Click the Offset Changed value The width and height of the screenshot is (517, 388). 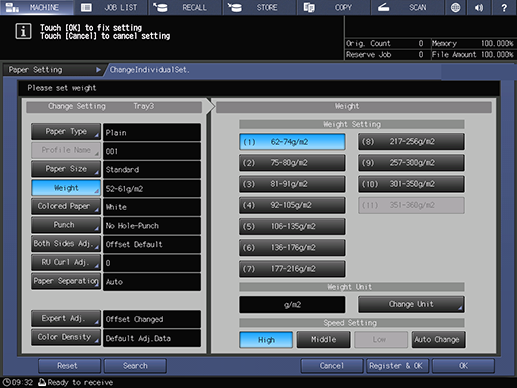(x=152, y=319)
